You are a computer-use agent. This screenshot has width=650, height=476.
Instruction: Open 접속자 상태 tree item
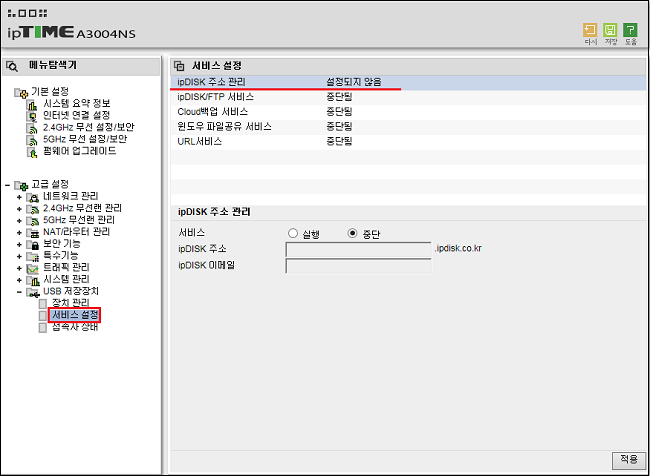[x=75, y=327]
